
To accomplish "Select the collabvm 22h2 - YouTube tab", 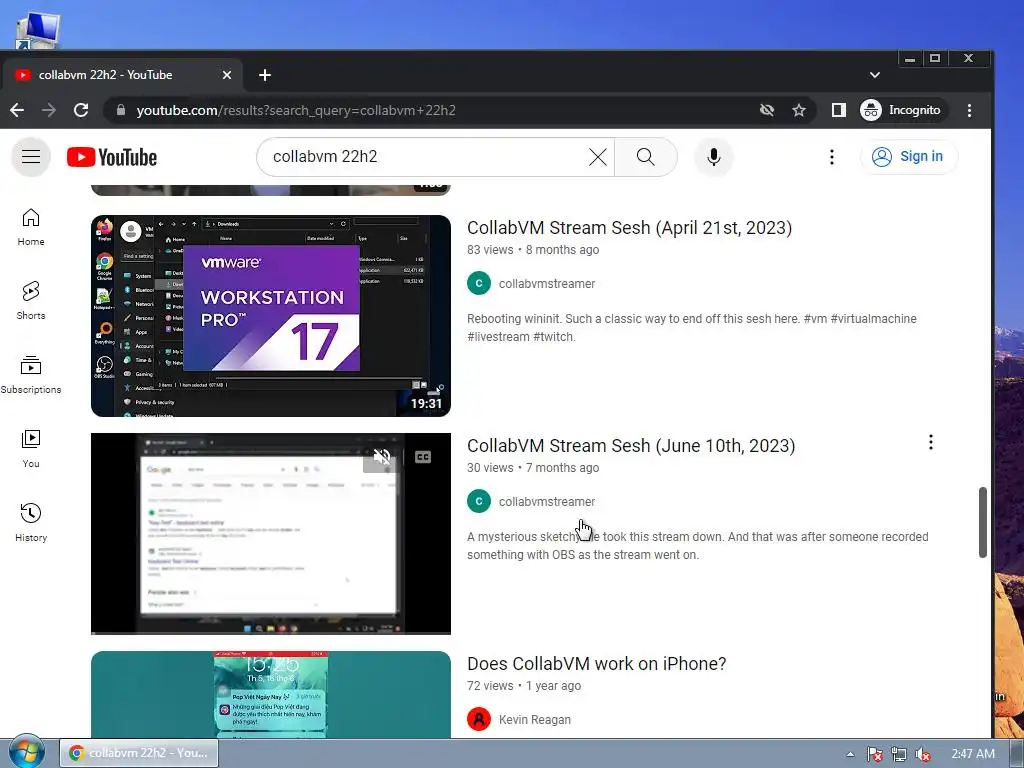I will pos(121,75).
